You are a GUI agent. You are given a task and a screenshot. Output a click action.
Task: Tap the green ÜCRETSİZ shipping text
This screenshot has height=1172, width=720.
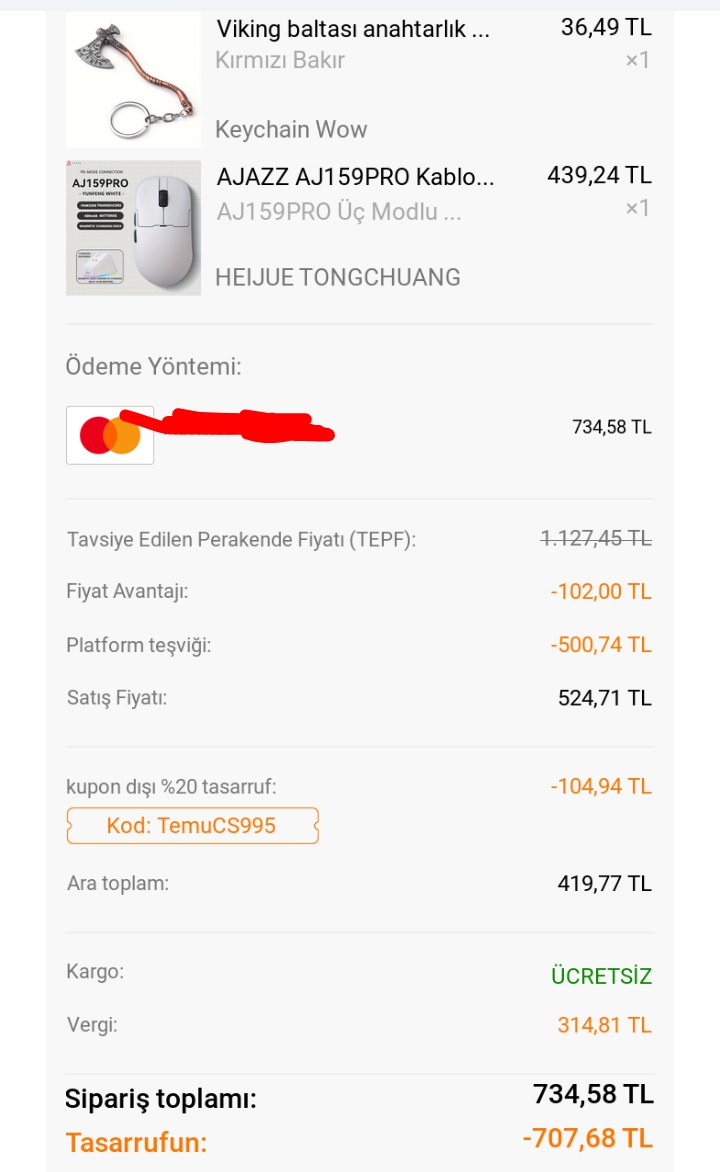click(x=601, y=976)
